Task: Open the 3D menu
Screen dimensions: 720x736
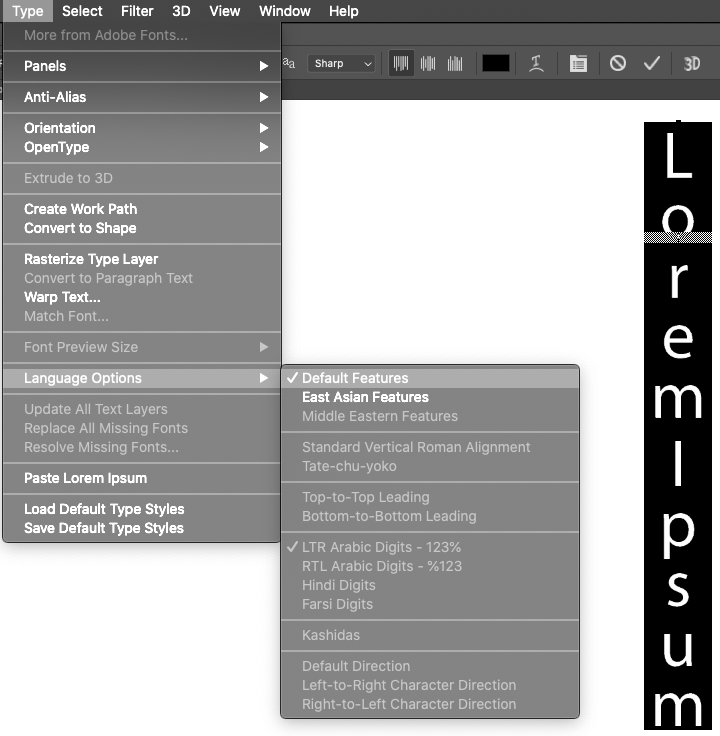Action: (x=181, y=11)
